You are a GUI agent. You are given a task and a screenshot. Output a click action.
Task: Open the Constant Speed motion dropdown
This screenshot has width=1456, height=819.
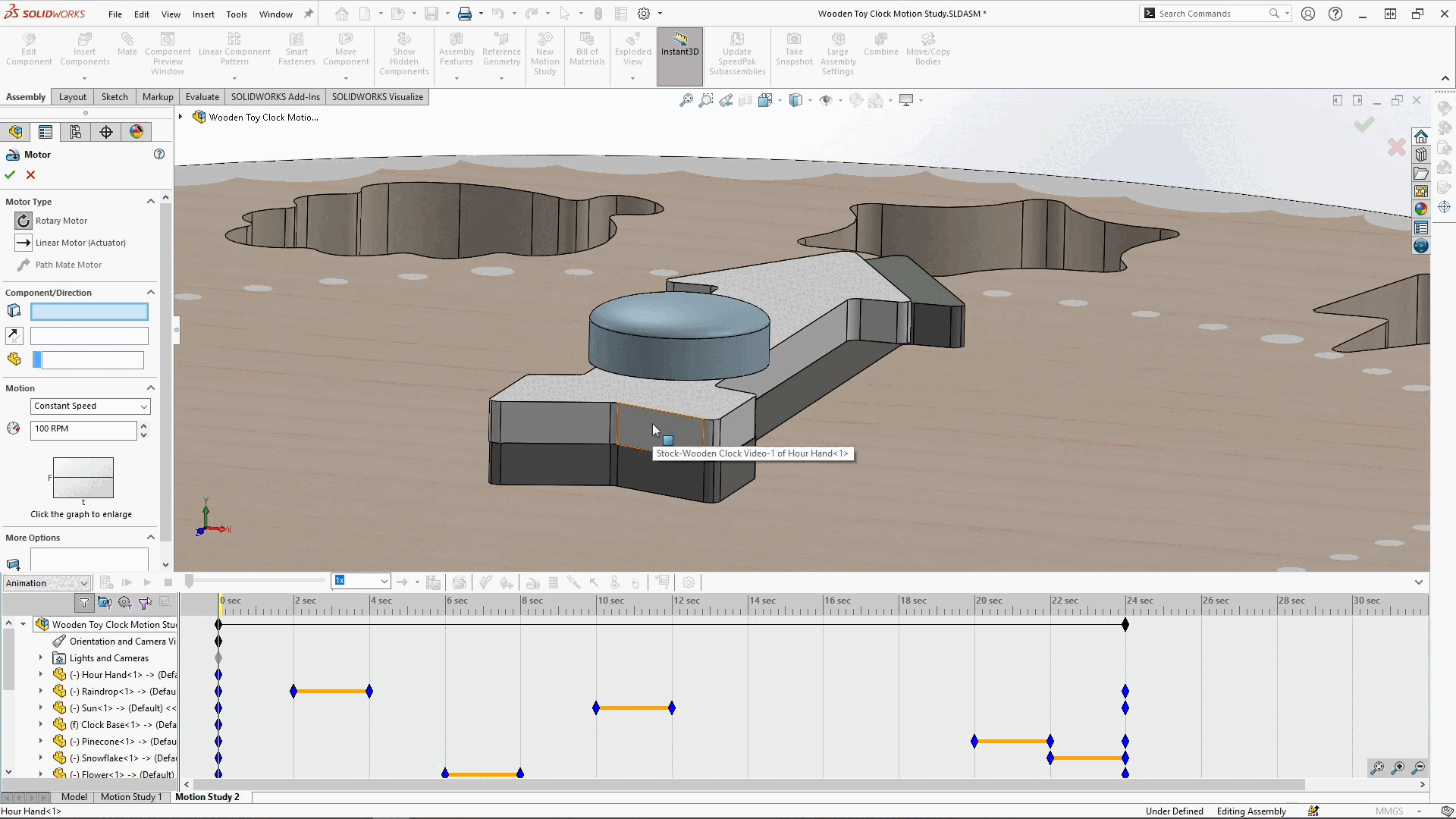(89, 406)
